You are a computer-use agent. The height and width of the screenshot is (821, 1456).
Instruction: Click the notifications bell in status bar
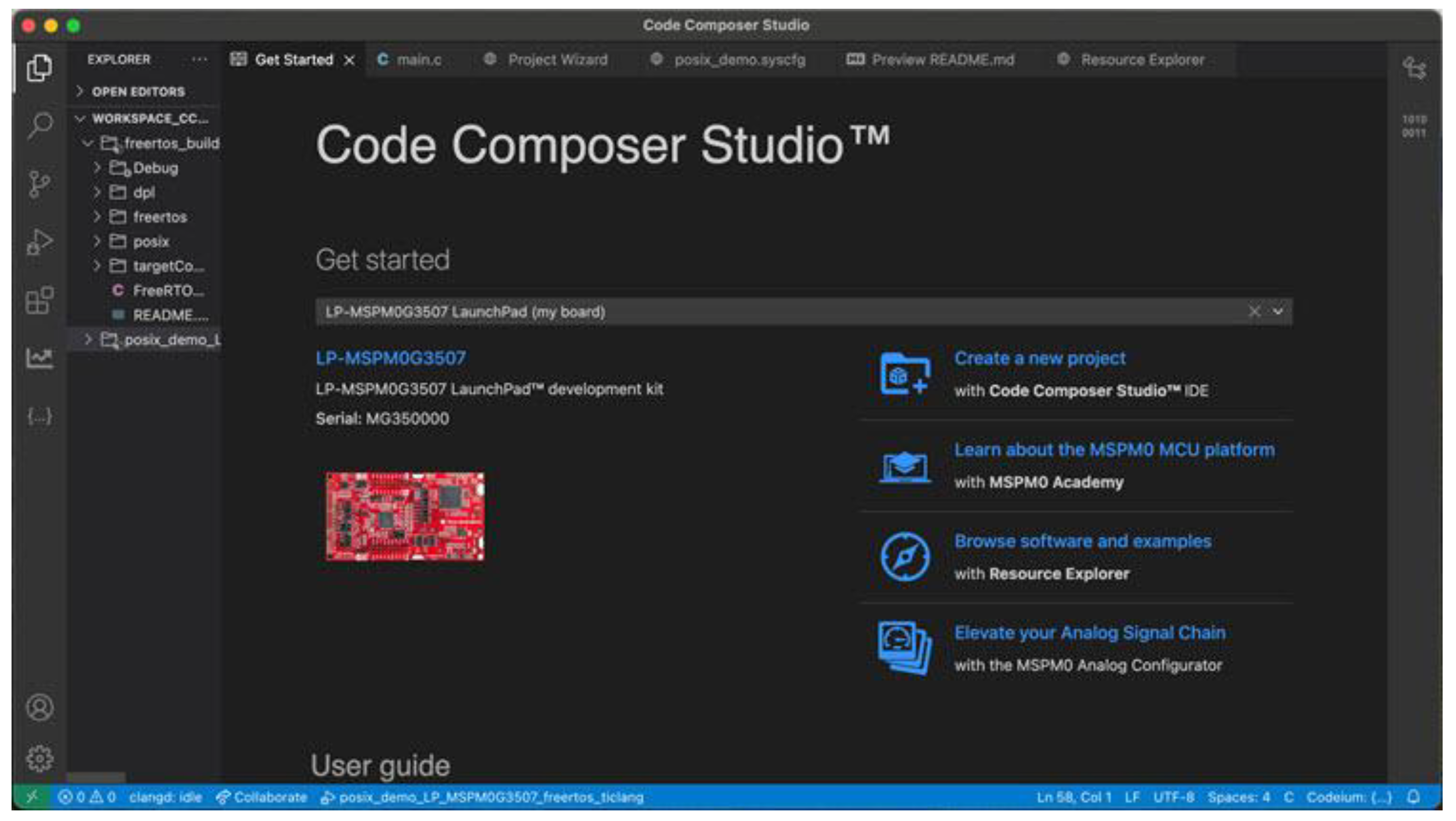click(1413, 797)
